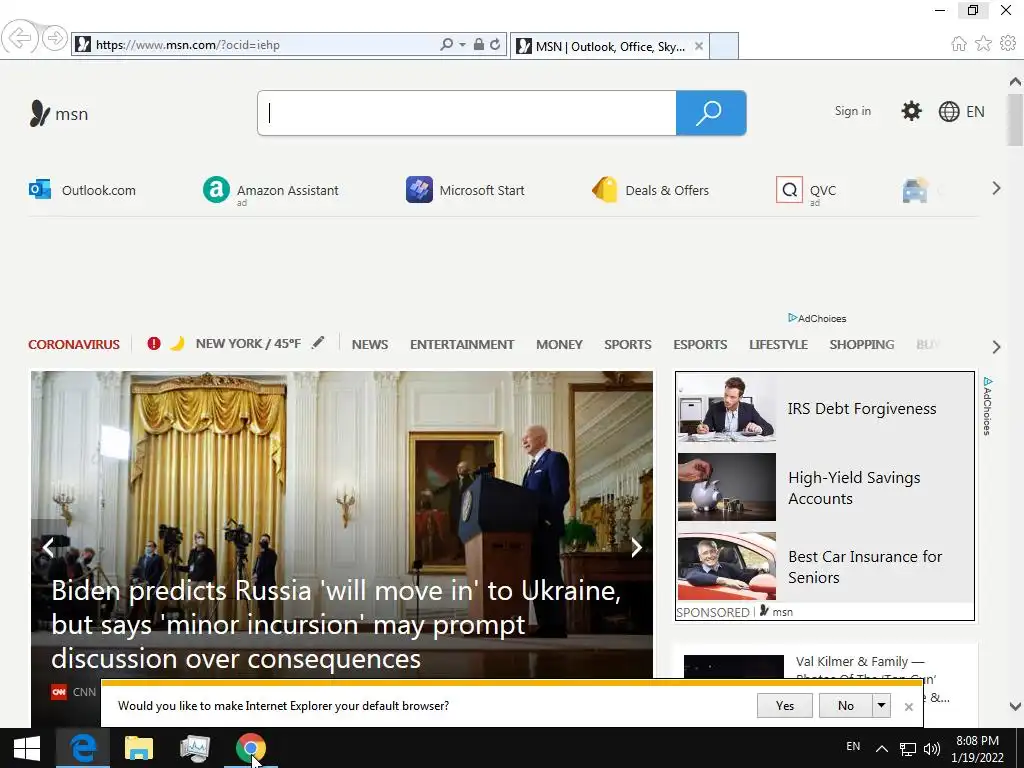Click the blue search magnifier button
This screenshot has height=768, width=1024.
(x=711, y=113)
